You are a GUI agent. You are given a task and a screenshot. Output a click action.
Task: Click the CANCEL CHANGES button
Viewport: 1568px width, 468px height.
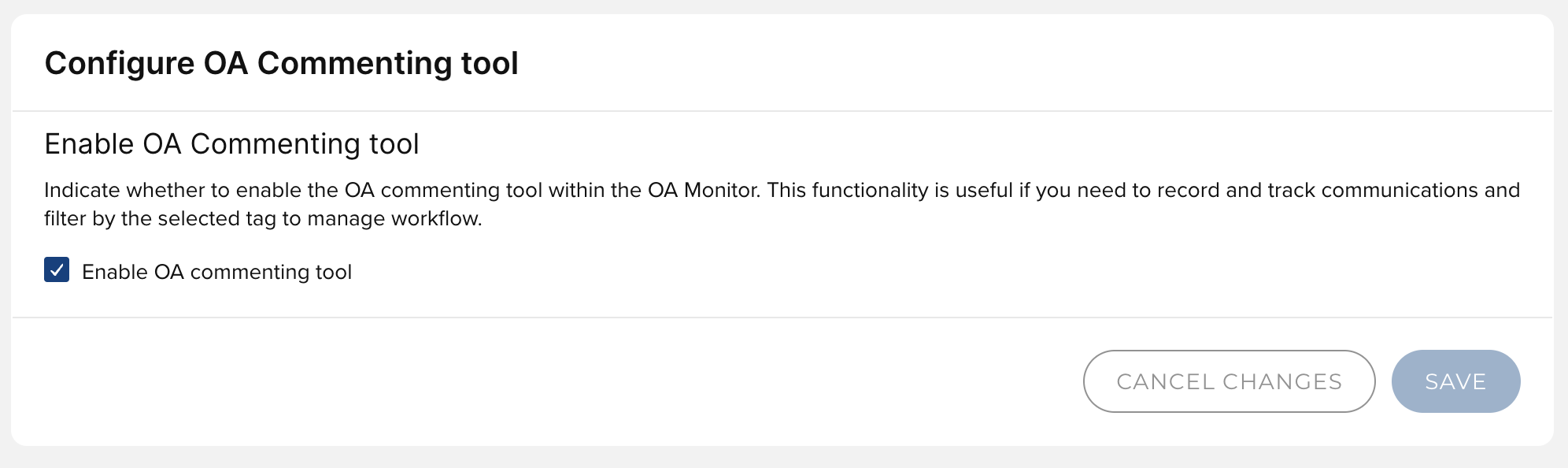1229,381
